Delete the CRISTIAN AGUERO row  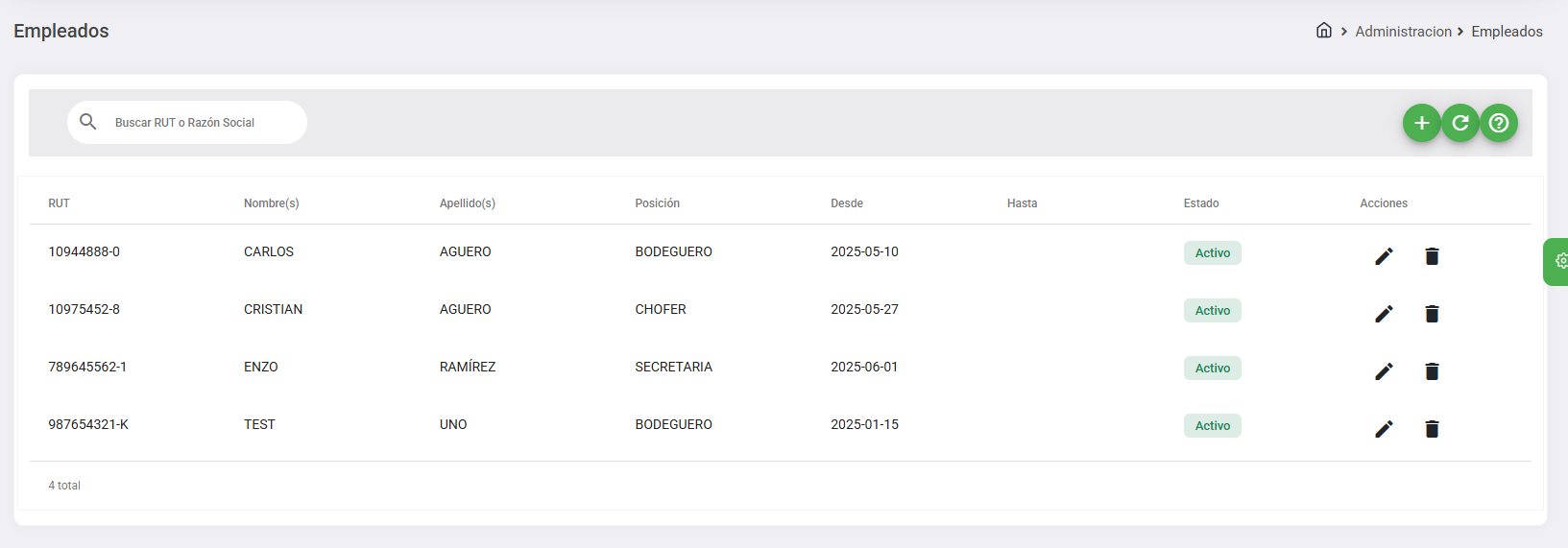click(x=1432, y=314)
